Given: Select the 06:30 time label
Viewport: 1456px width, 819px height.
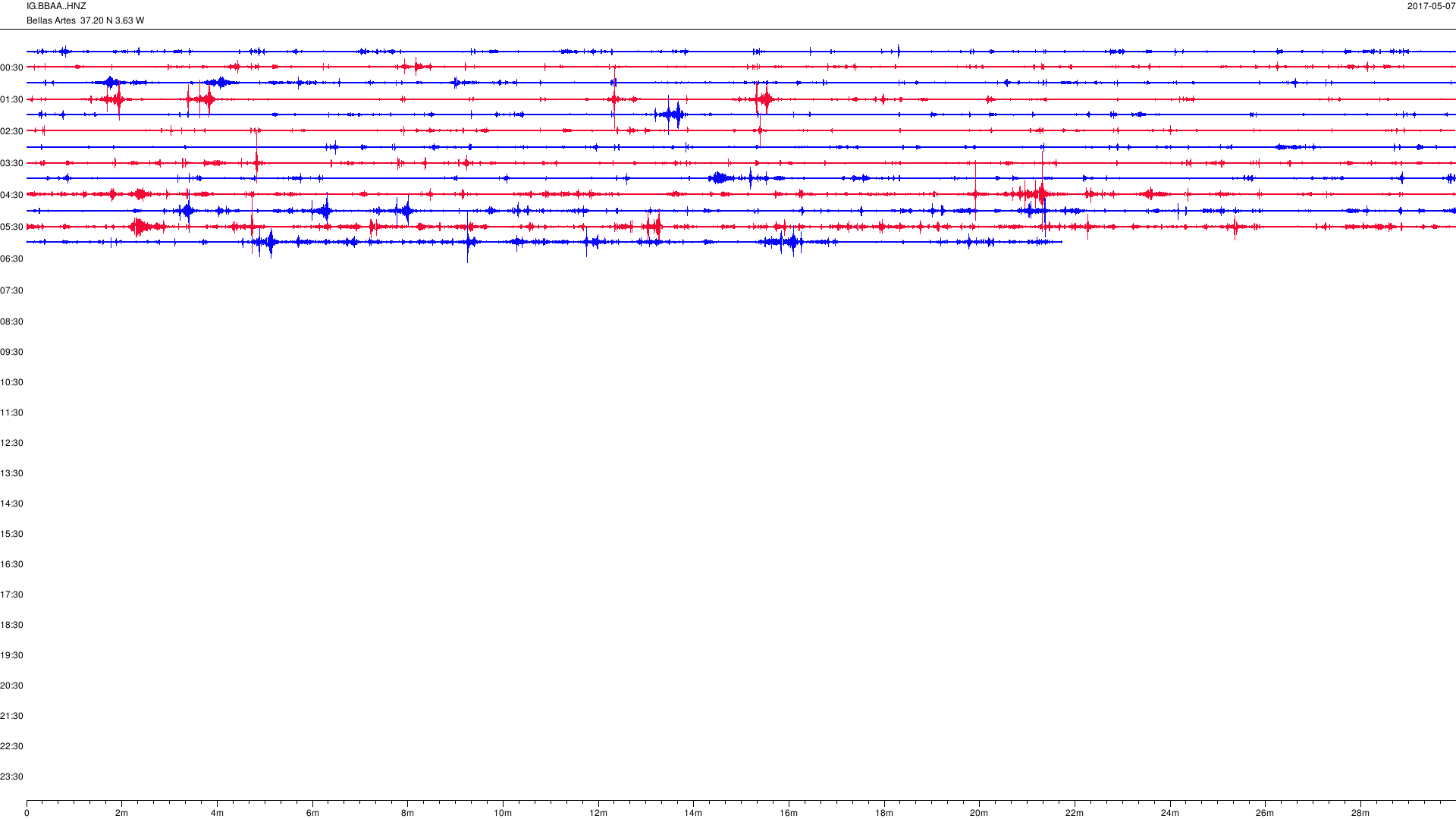Looking at the screenshot, I should tap(11, 259).
